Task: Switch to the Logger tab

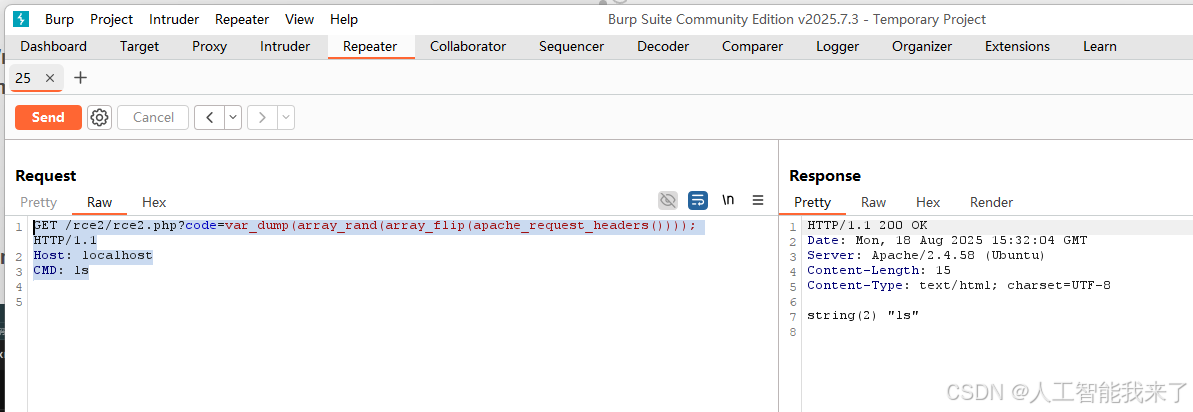Action: coord(838,46)
